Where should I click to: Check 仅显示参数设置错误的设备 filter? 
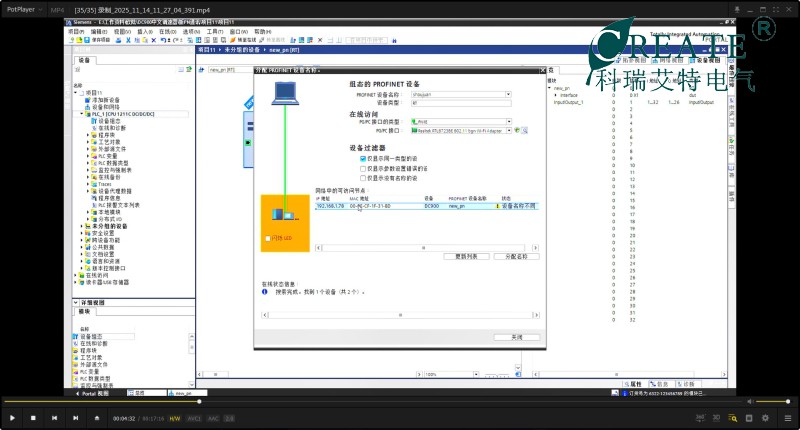click(x=363, y=168)
